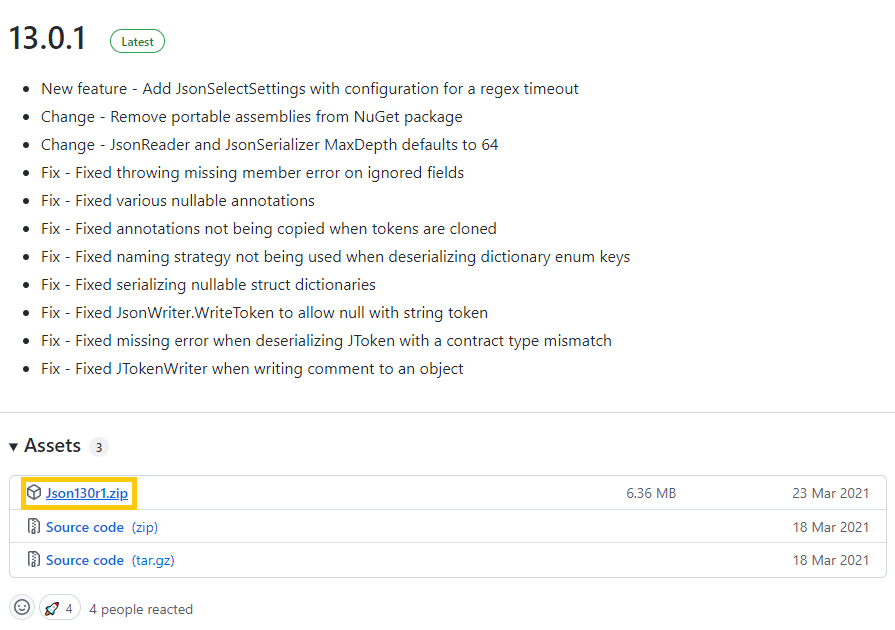Click the 13.0.1 release title
Screen dimensions: 895x630
[47, 39]
